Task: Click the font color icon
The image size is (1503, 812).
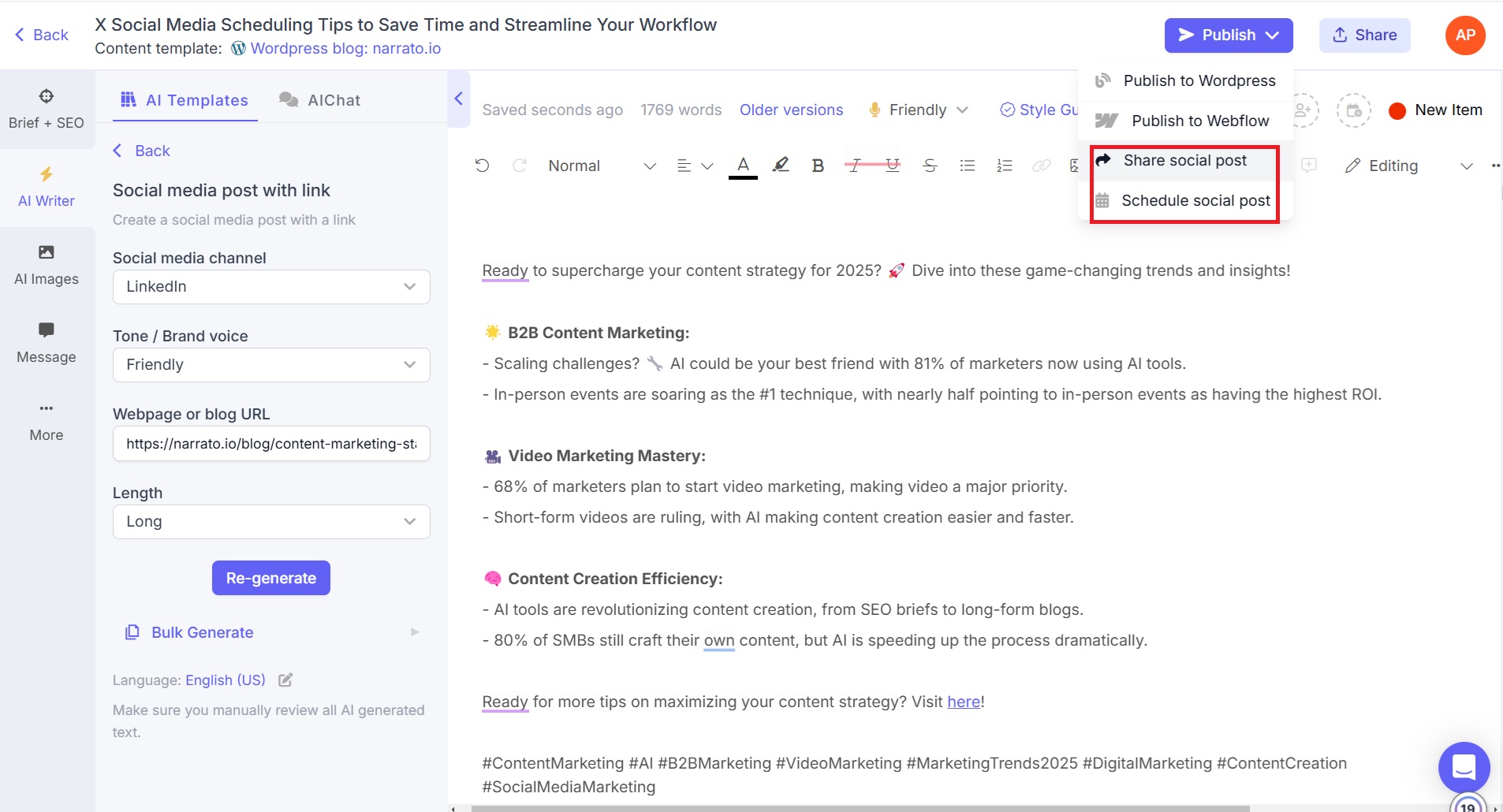Action: (743, 166)
